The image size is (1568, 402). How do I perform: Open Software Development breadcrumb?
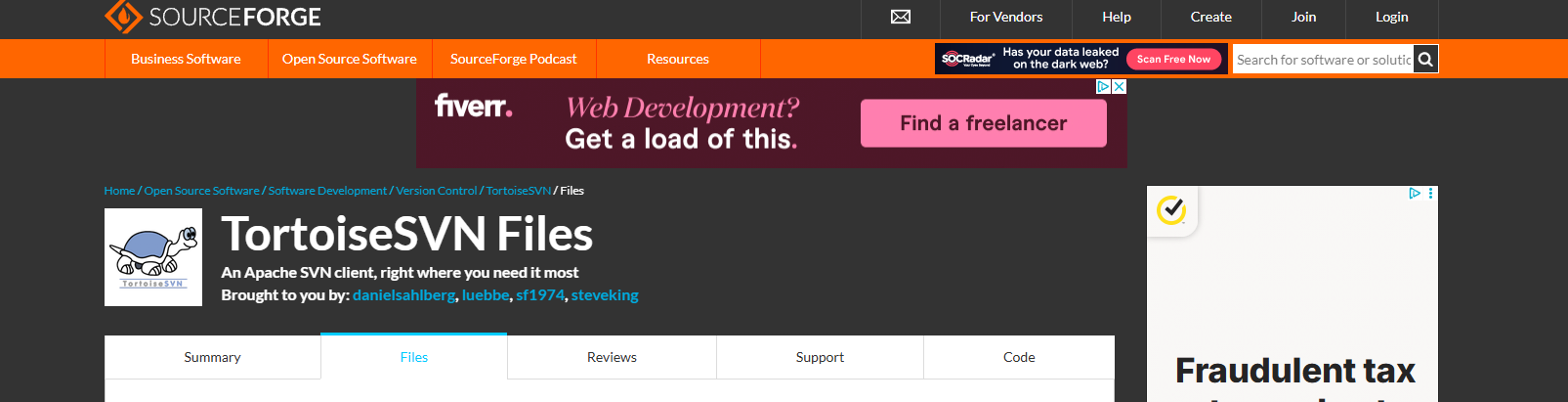pos(327,191)
